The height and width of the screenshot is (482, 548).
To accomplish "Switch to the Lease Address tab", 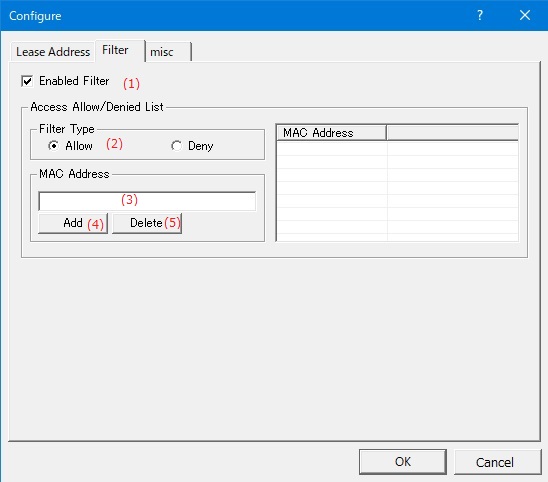I will coord(53,52).
